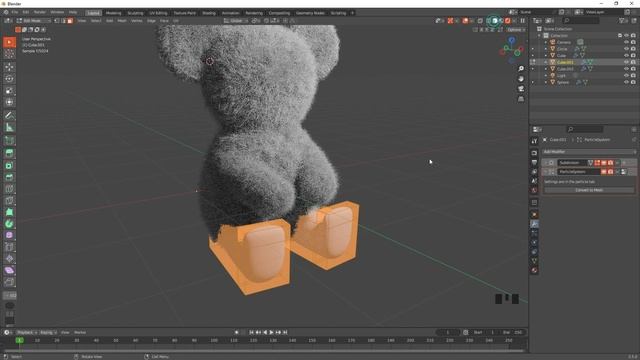The height and width of the screenshot is (360, 640).
Task: Switch to the Modeling workspace tab
Action: pyautogui.click(x=113, y=13)
